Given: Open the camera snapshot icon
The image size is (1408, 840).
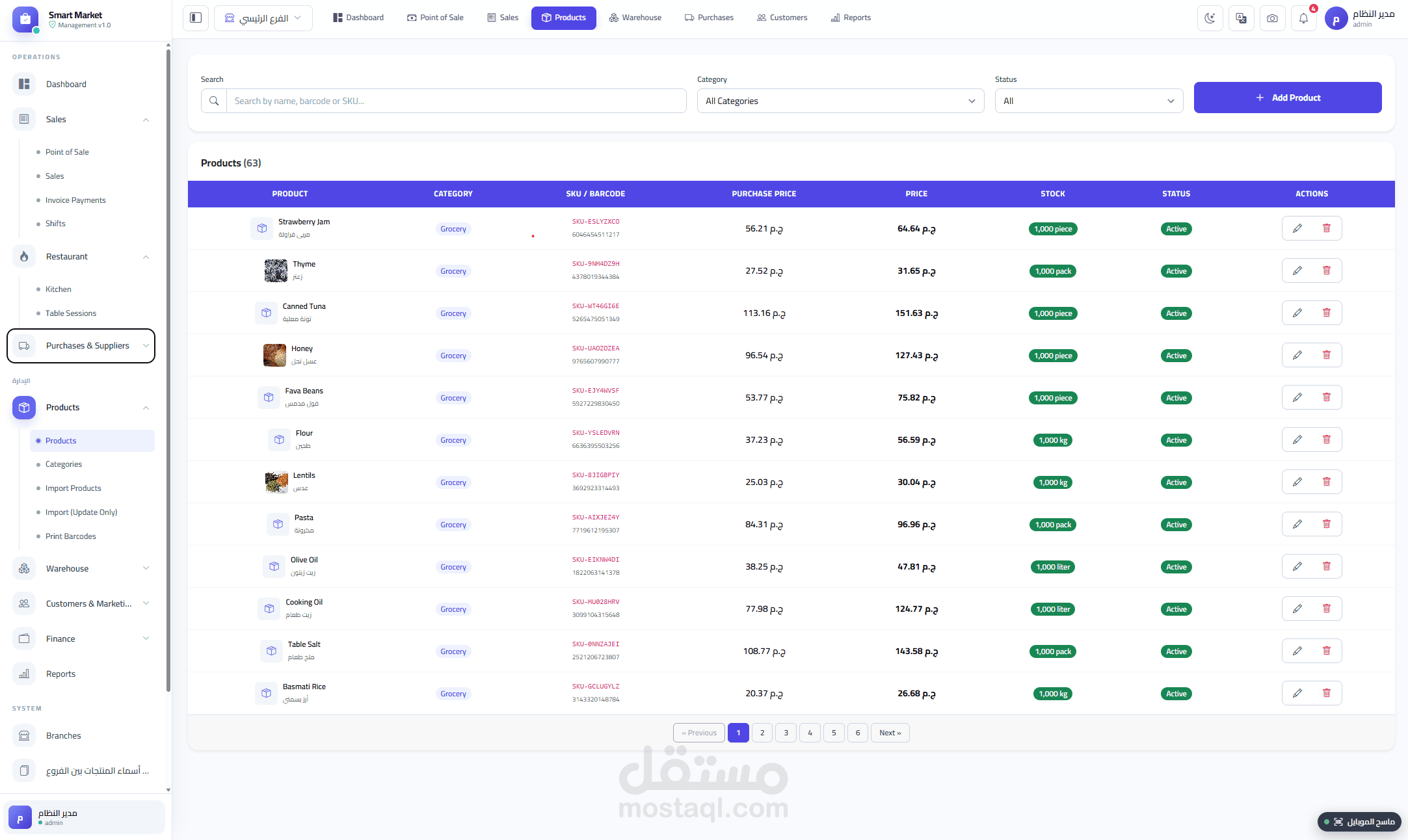Looking at the screenshot, I should [x=1272, y=18].
